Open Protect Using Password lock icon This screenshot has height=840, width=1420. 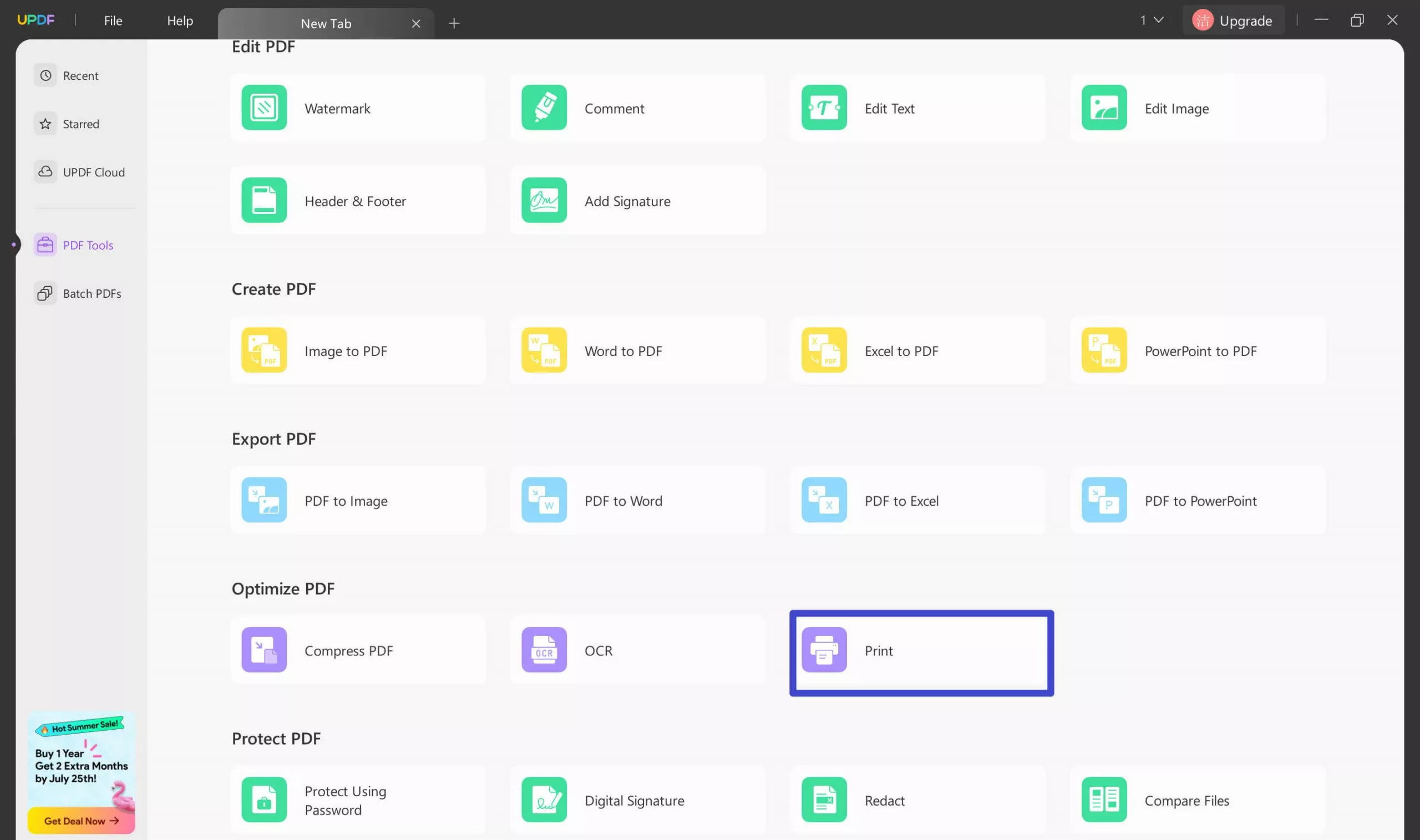coord(264,800)
